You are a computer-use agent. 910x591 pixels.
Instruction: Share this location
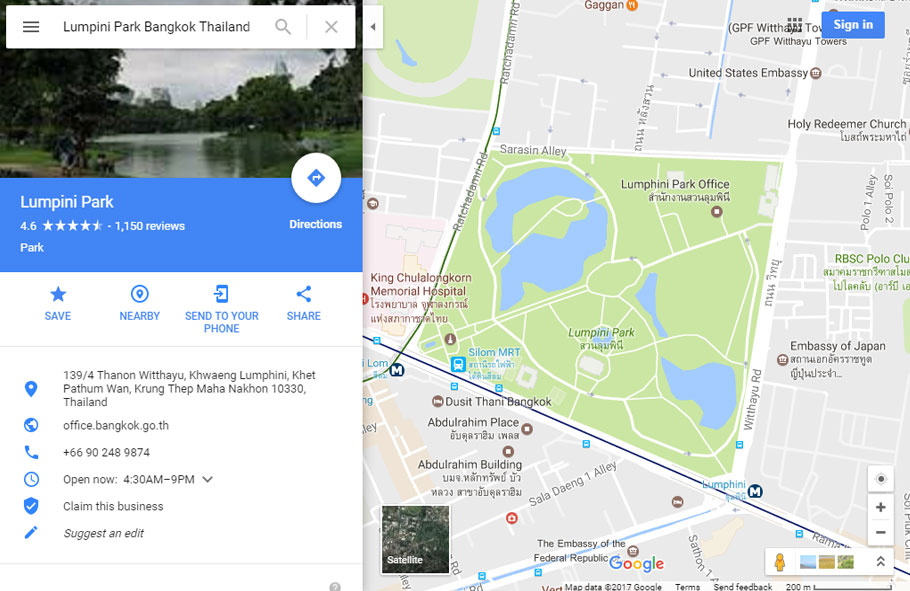click(x=304, y=303)
